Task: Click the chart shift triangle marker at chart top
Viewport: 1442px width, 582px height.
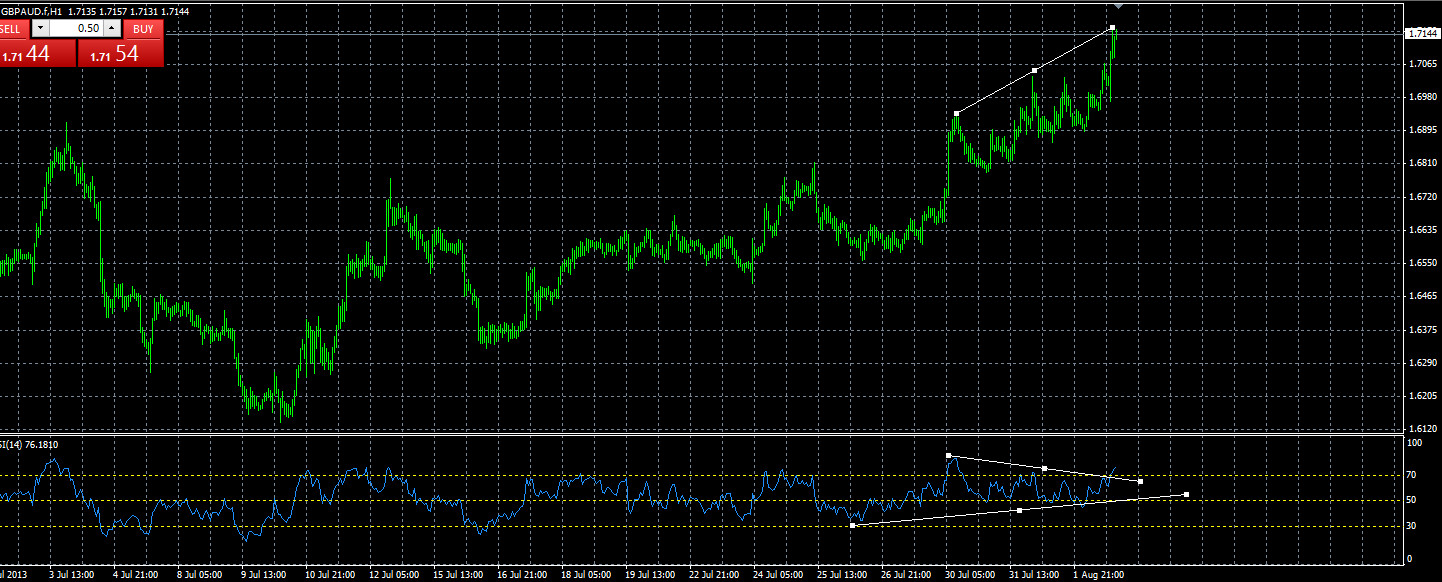Action: 1118,7
